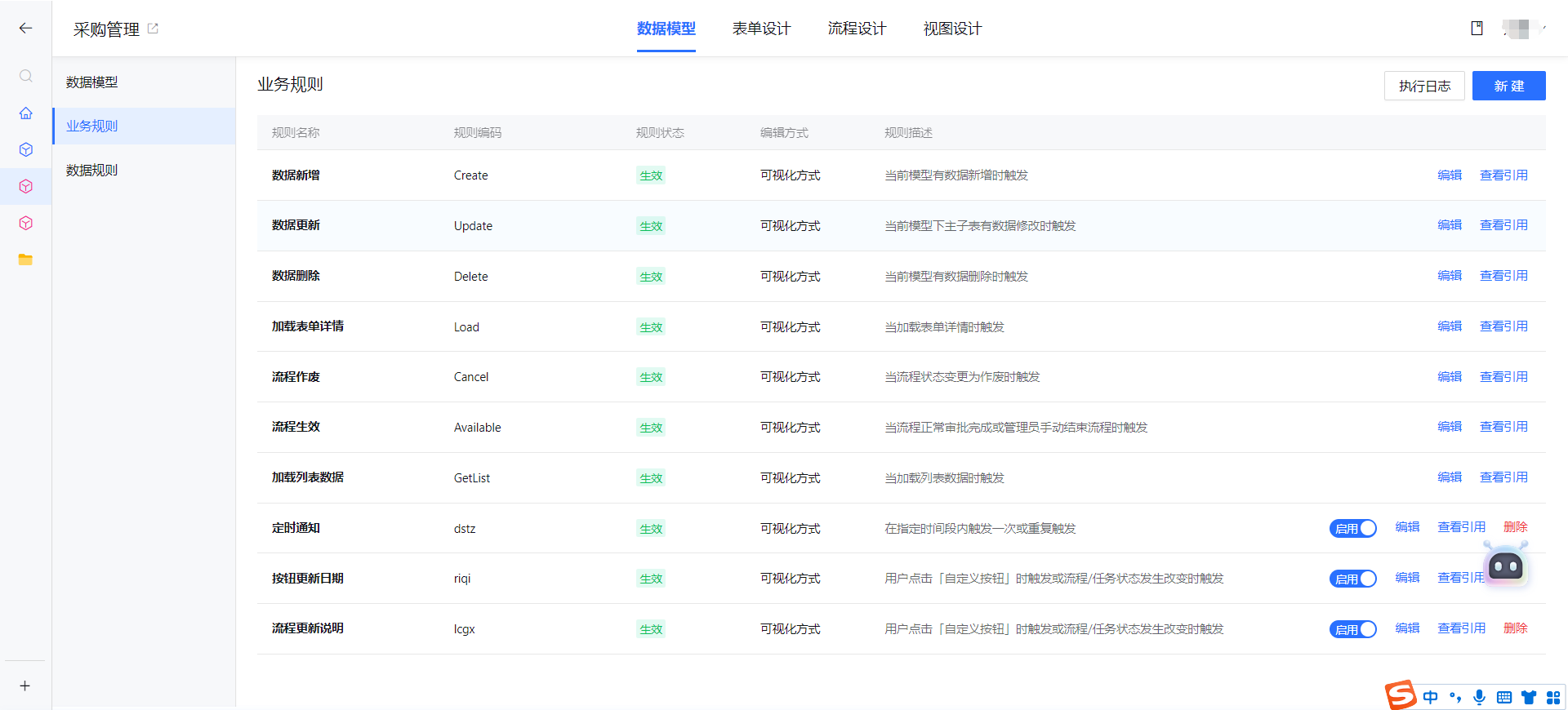View references for 加载列表数据 rule
Viewport: 1568px width, 710px height.
tap(1503, 477)
